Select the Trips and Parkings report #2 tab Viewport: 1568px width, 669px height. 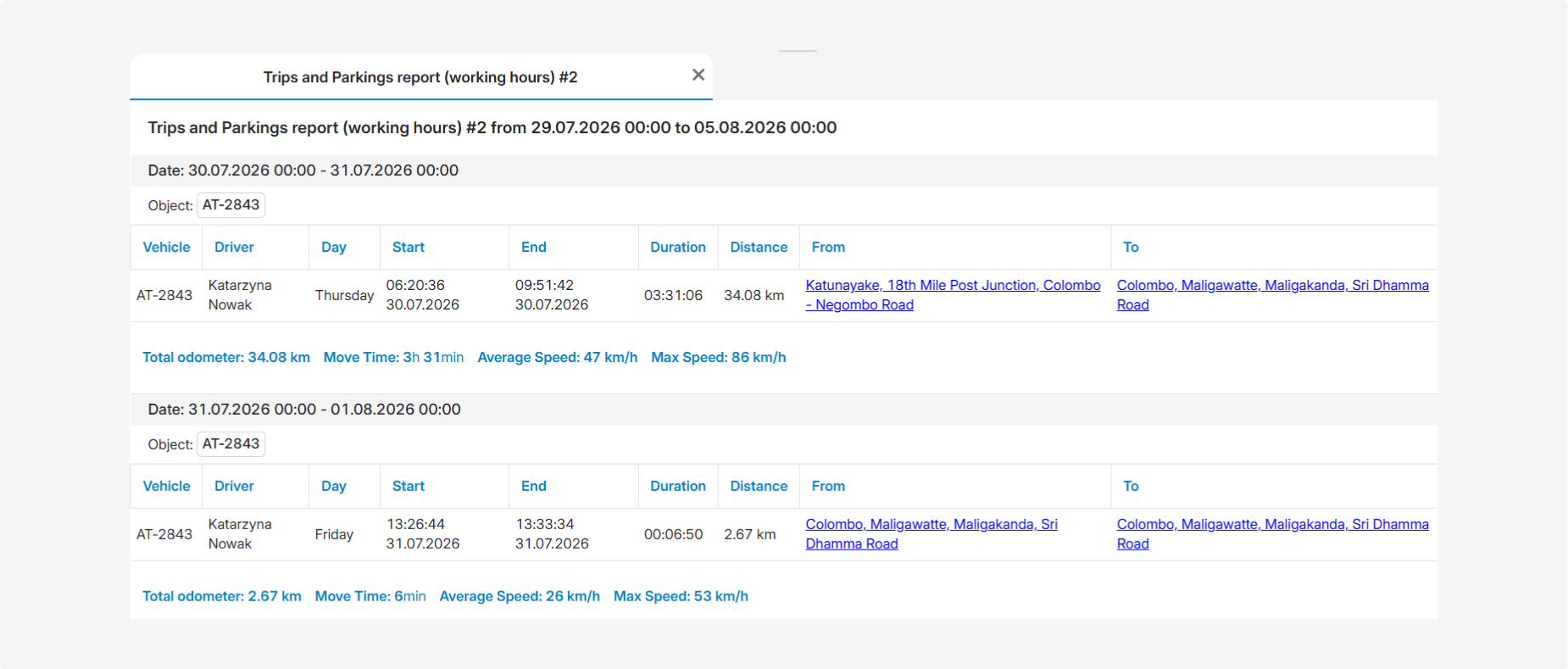pyautogui.click(x=420, y=77)
